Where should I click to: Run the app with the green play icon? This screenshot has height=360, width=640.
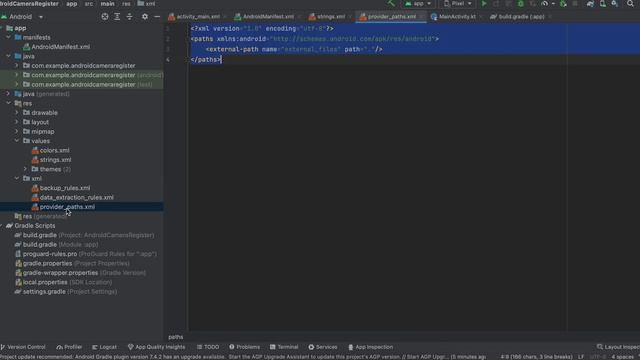(x=484, y=4)
